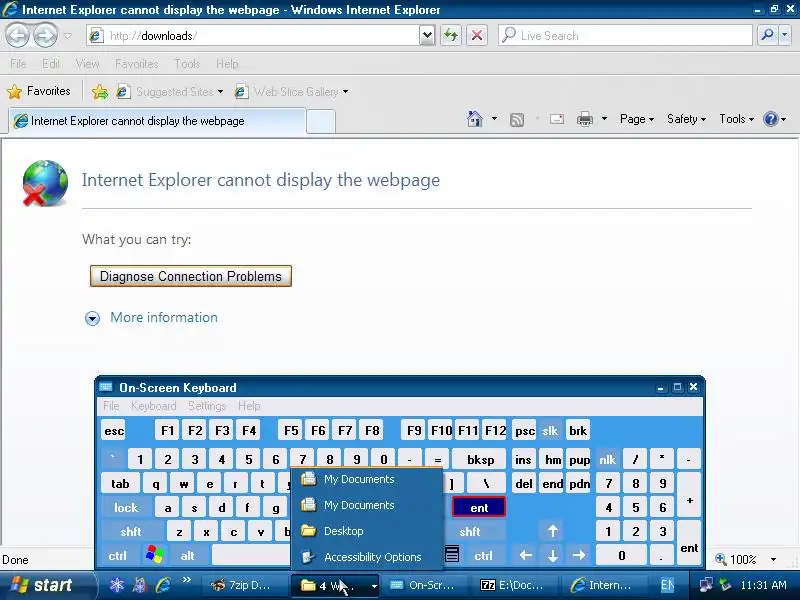Open the Page command dropdown
Screen dimensions: 800x600
pyautogui.click(x=637, y=119)
